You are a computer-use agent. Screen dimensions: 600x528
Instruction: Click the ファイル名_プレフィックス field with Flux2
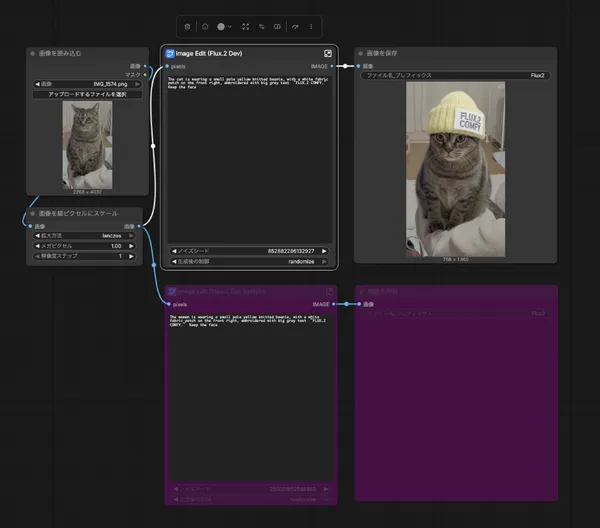pos(455,75)
